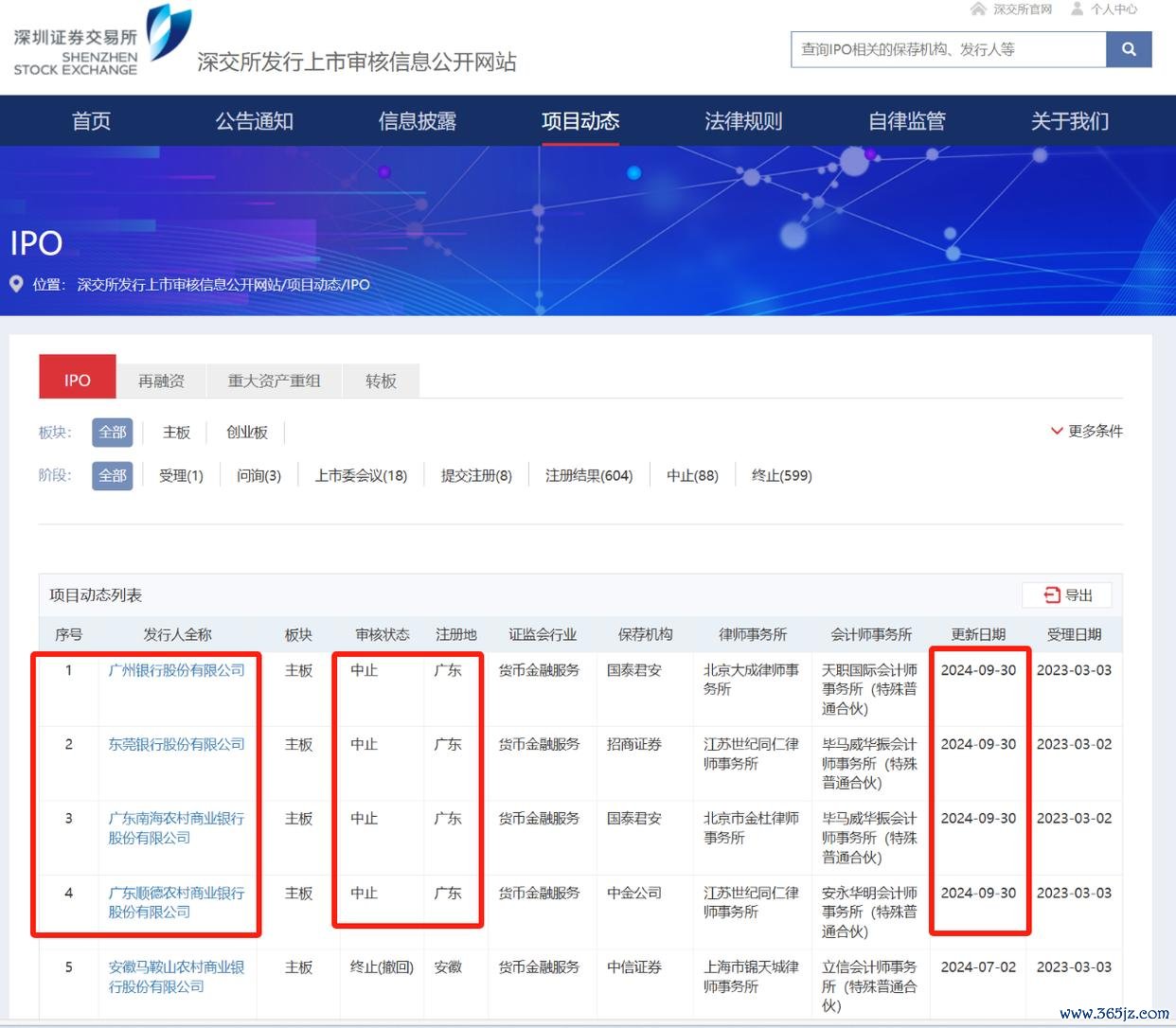
Task: Filter 板块 by 主板
Action: coord(176,432)
